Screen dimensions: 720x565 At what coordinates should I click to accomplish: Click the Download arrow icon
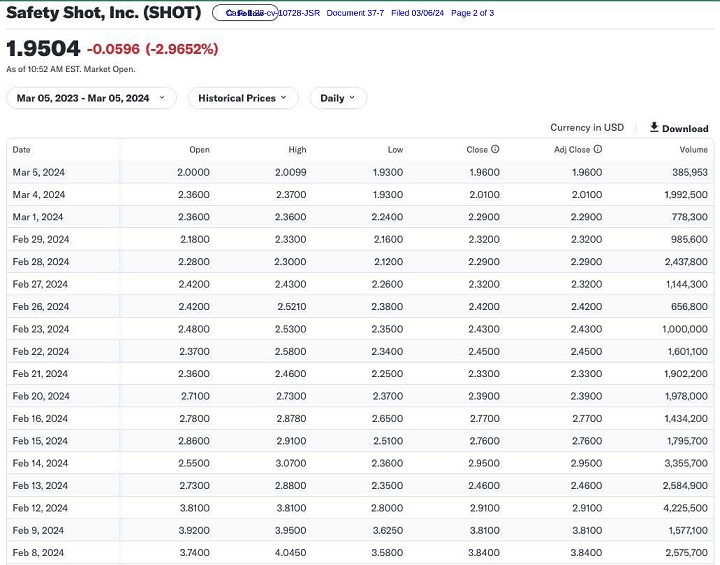(x=654, y=127)
